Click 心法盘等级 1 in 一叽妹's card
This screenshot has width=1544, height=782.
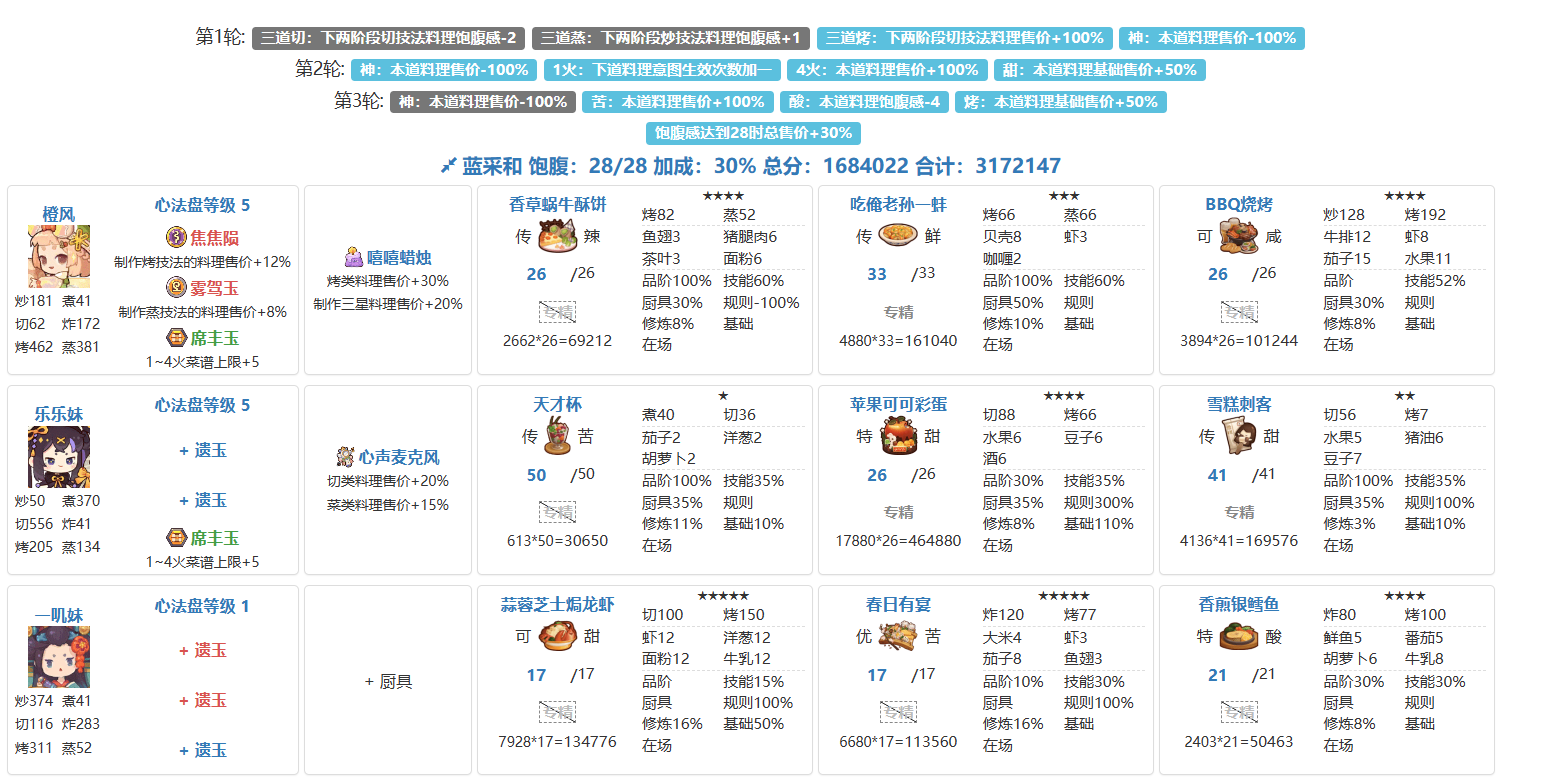point(202,605)
